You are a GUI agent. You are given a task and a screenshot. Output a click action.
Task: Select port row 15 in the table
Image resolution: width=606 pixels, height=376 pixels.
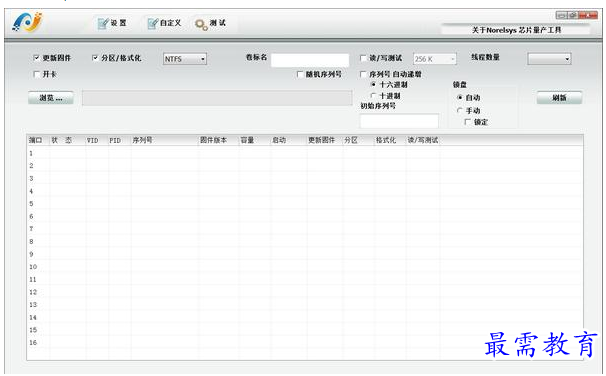tap(305, 330)
